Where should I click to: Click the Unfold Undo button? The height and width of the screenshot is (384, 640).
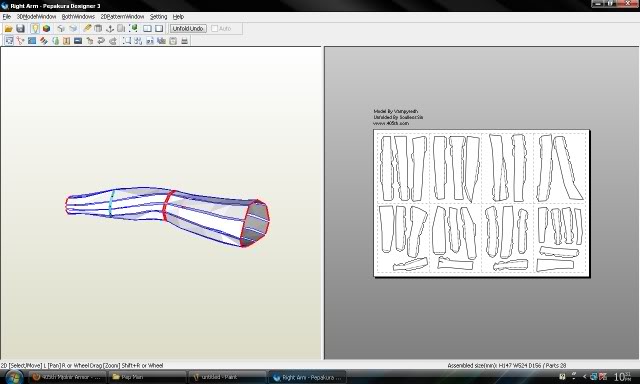click(x=188, y=29)
